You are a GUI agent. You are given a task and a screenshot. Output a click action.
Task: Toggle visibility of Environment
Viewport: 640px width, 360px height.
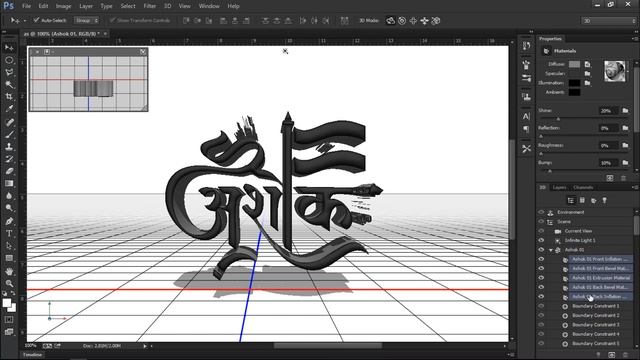541,212
